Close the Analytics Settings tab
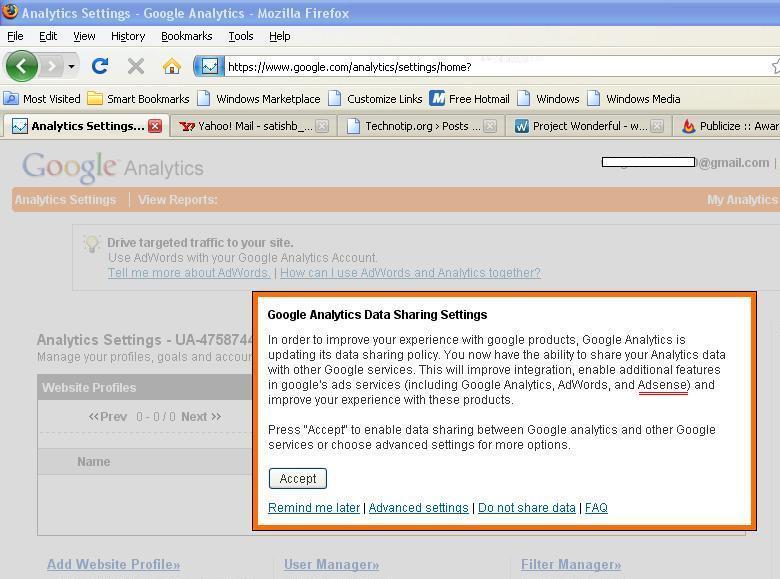The width and height of the screenshot is (780, 579). click(x=155, y=126)
